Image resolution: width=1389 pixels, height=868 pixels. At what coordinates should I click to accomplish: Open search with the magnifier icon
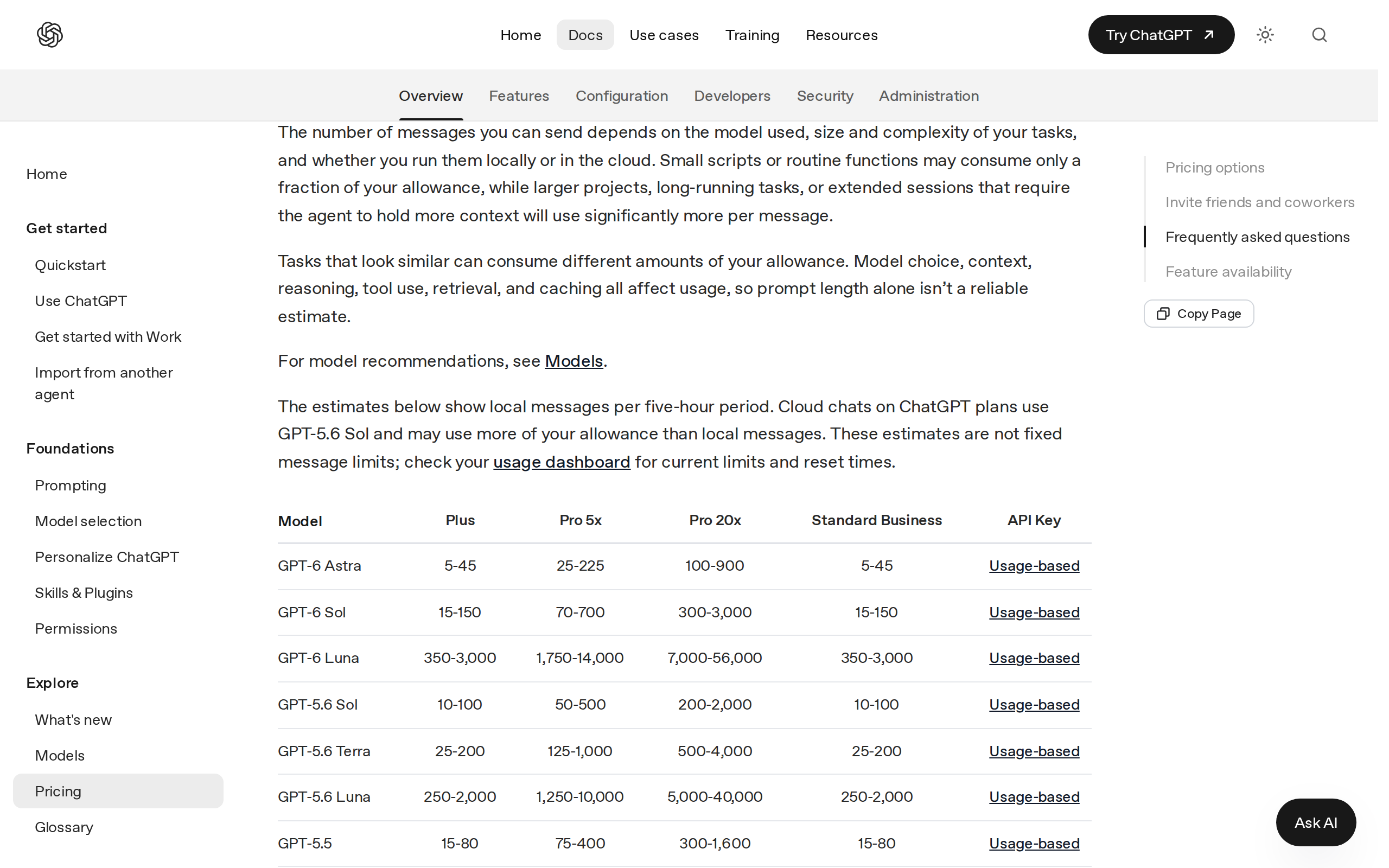1319,34
